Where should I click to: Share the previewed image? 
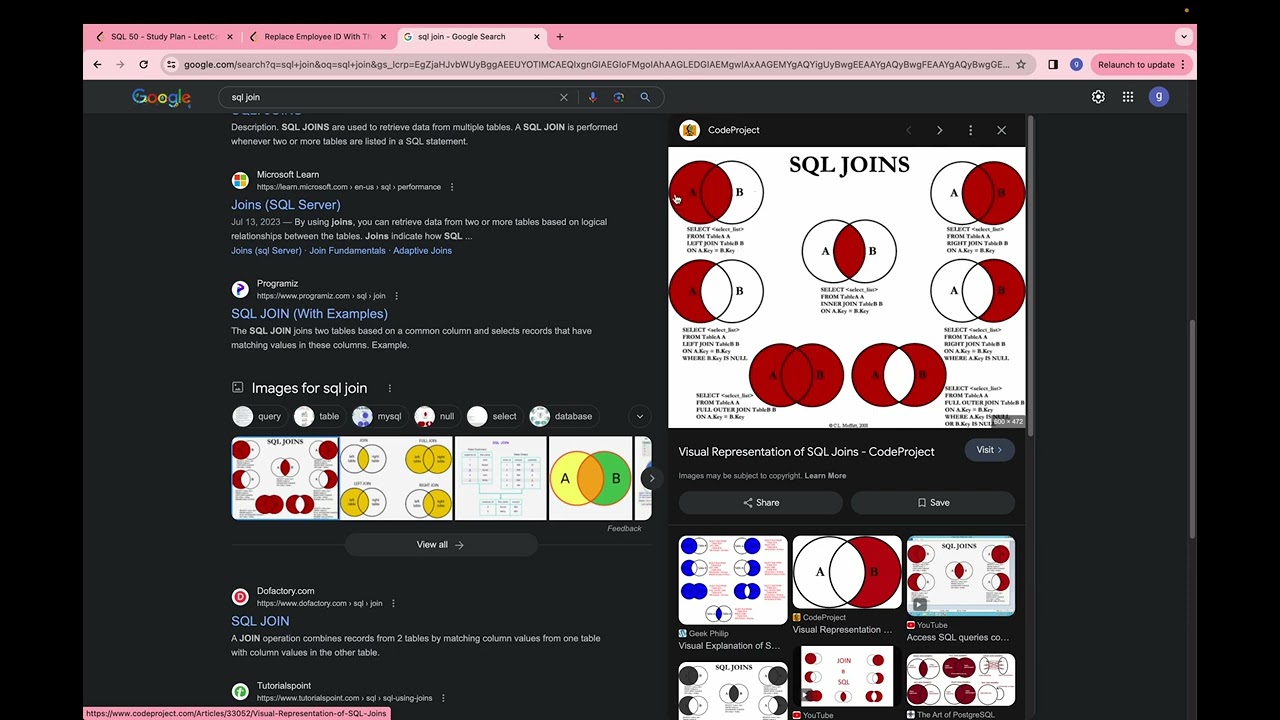(x=761, y=503)
